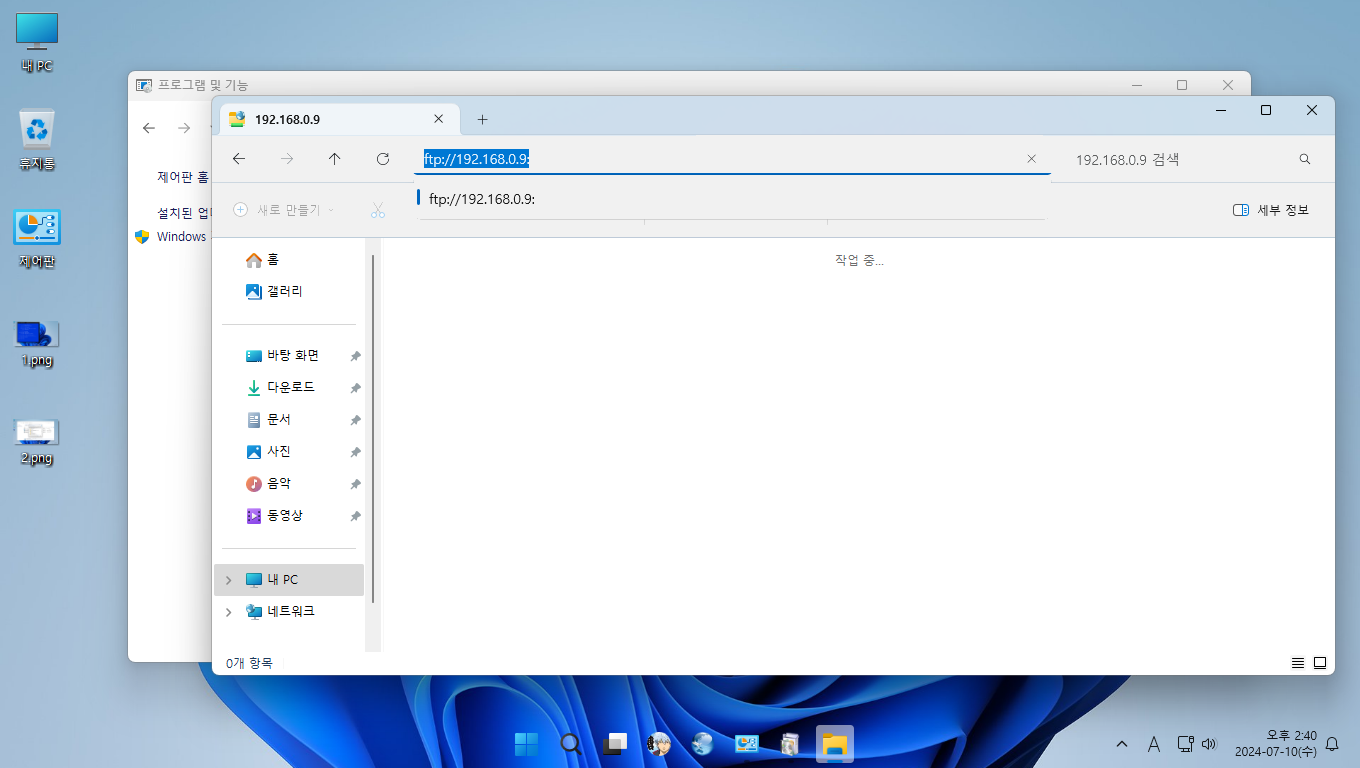Toggle the 세부 정보 details pane
1360x768 pixels.
1271,210
